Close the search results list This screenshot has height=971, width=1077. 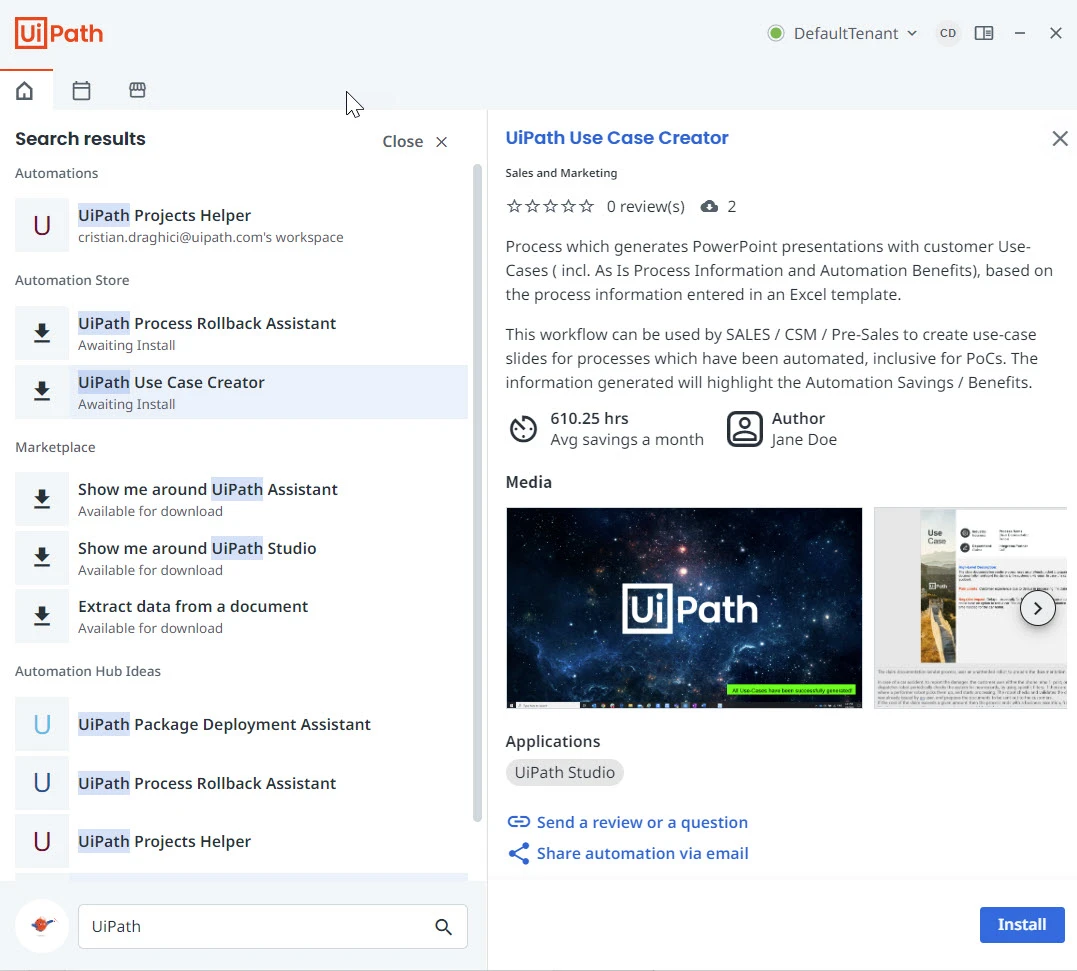(415, 141)
